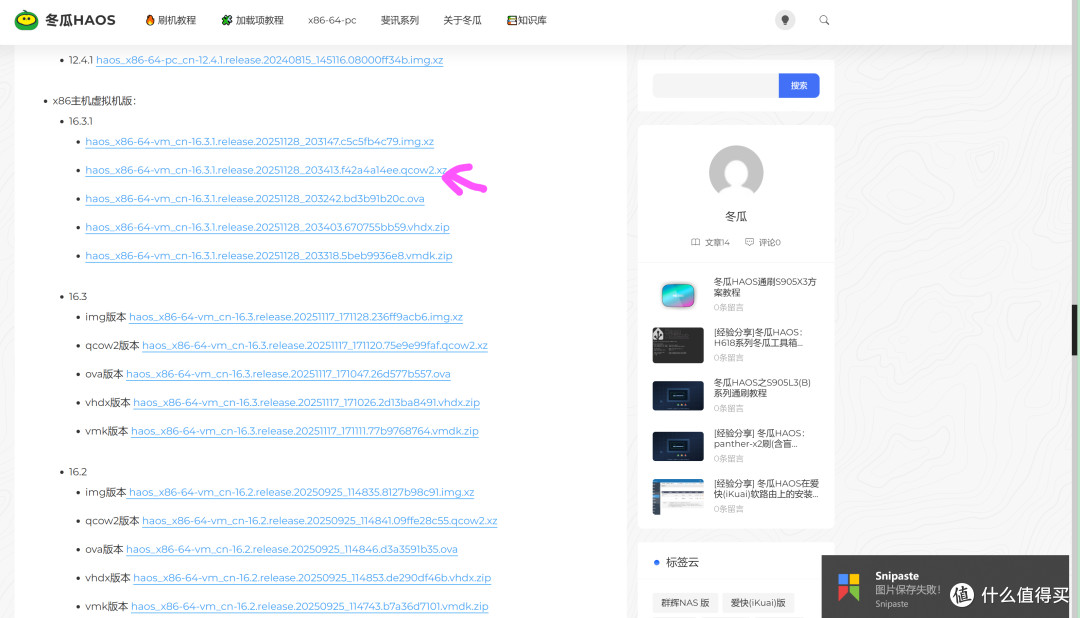This screenshot has width=1080, height=618.
Task: Download 16.2 vhdx版本 link
Action: (312, 578)
